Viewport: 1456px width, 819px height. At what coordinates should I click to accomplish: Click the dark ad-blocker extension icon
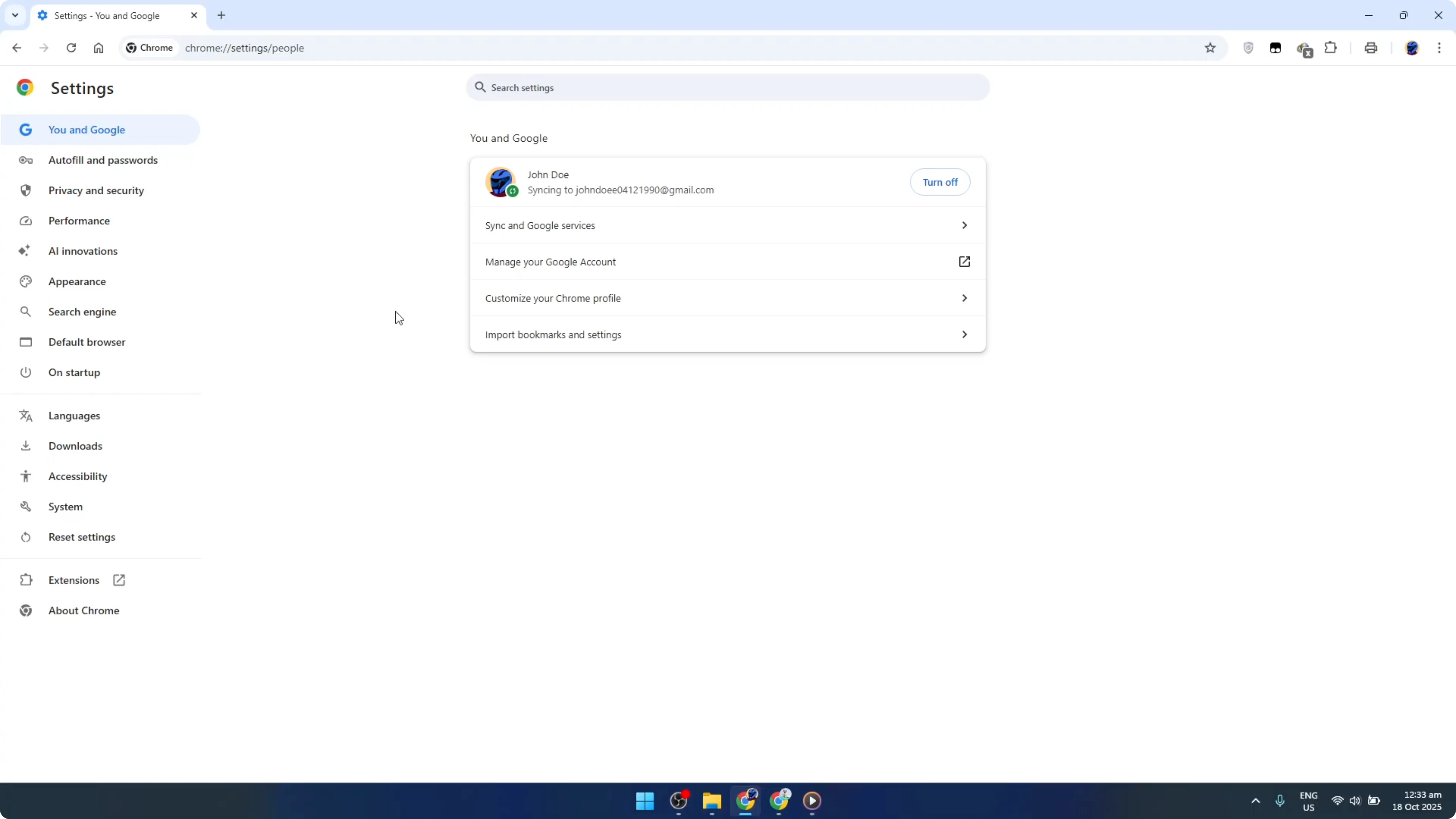1275,48
